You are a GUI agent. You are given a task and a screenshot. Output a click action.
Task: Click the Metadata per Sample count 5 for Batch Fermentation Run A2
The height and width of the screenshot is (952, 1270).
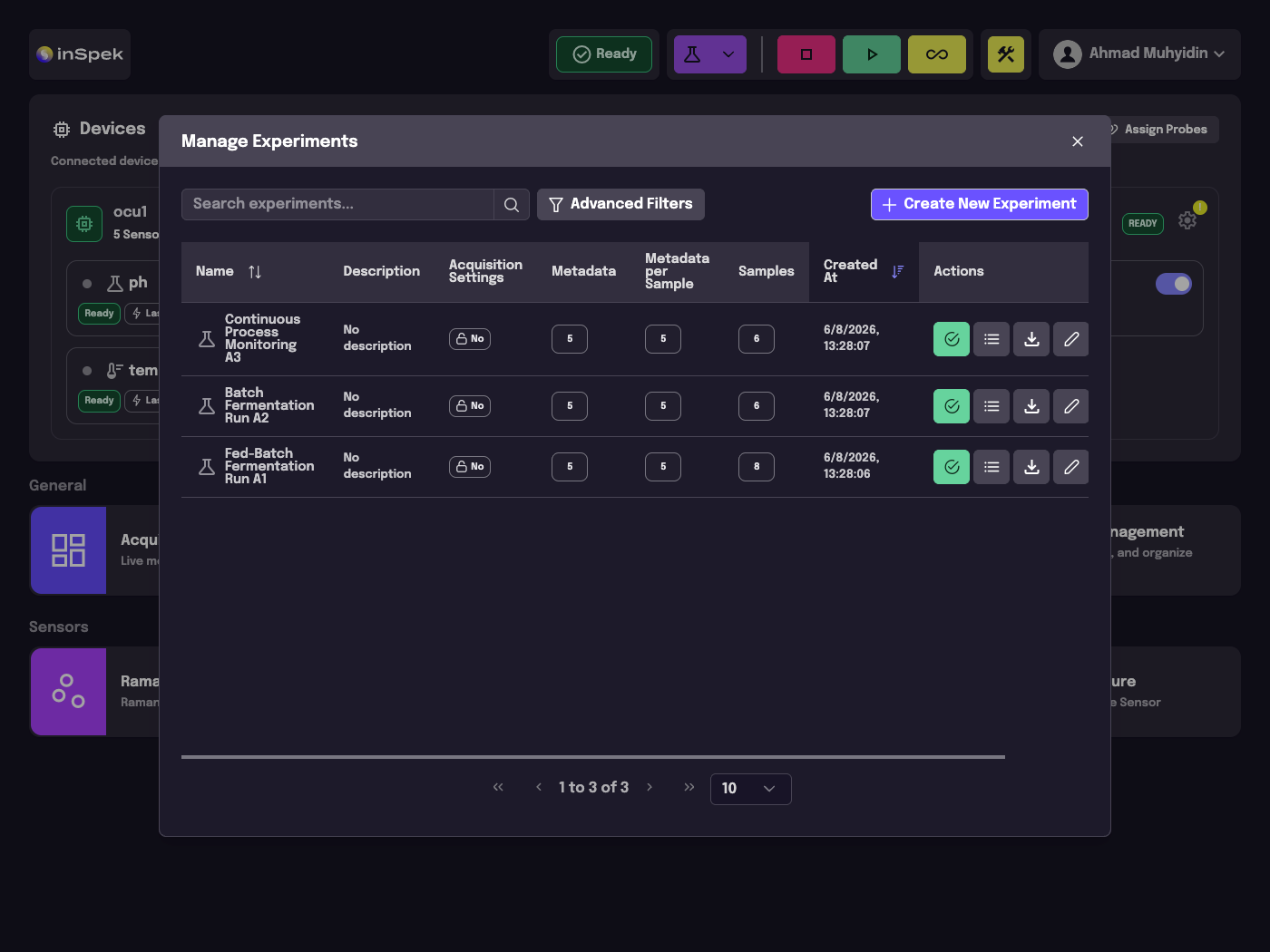click(x=663, y=406)
